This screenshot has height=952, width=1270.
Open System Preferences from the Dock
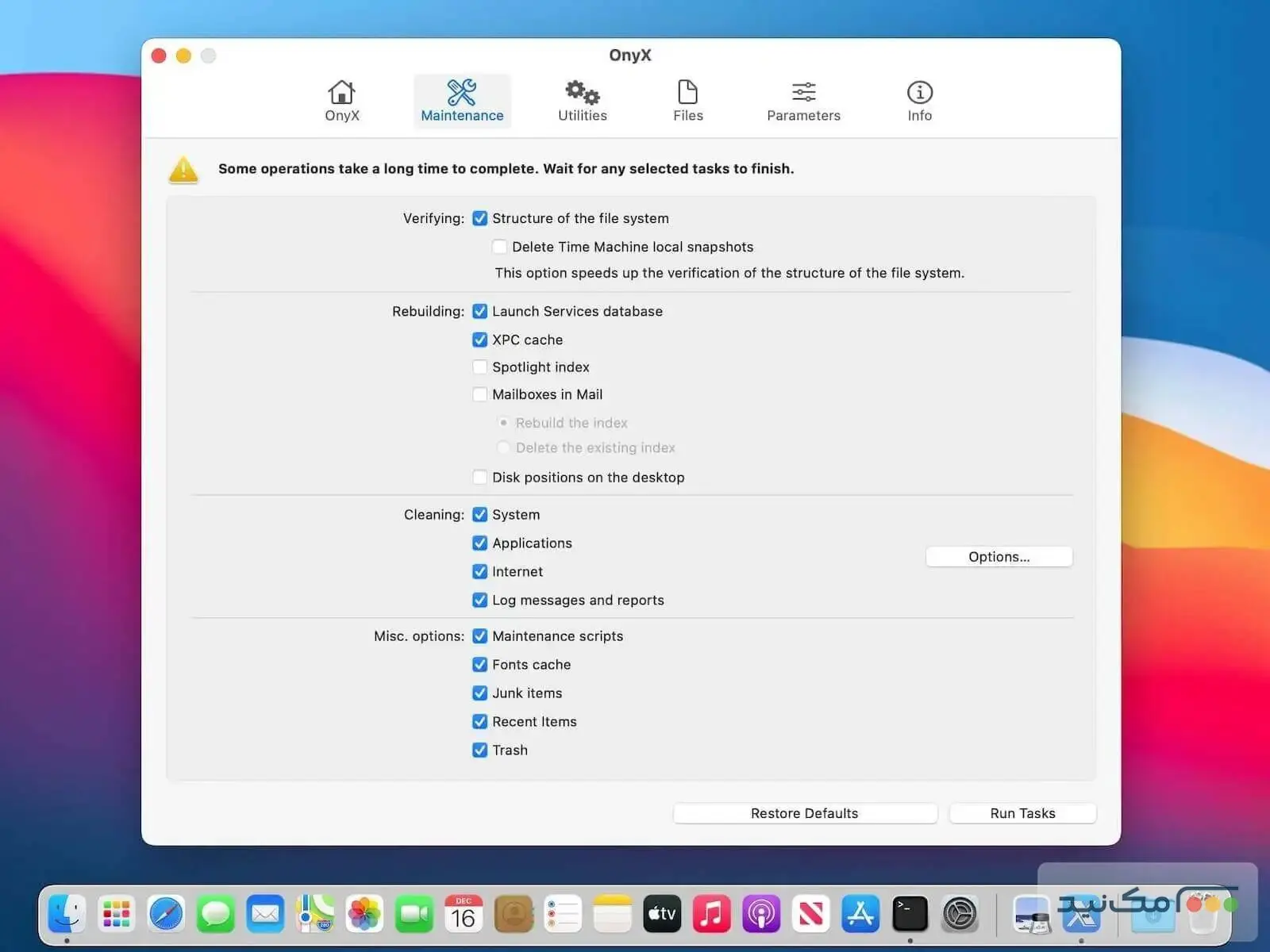pos(960,914)
